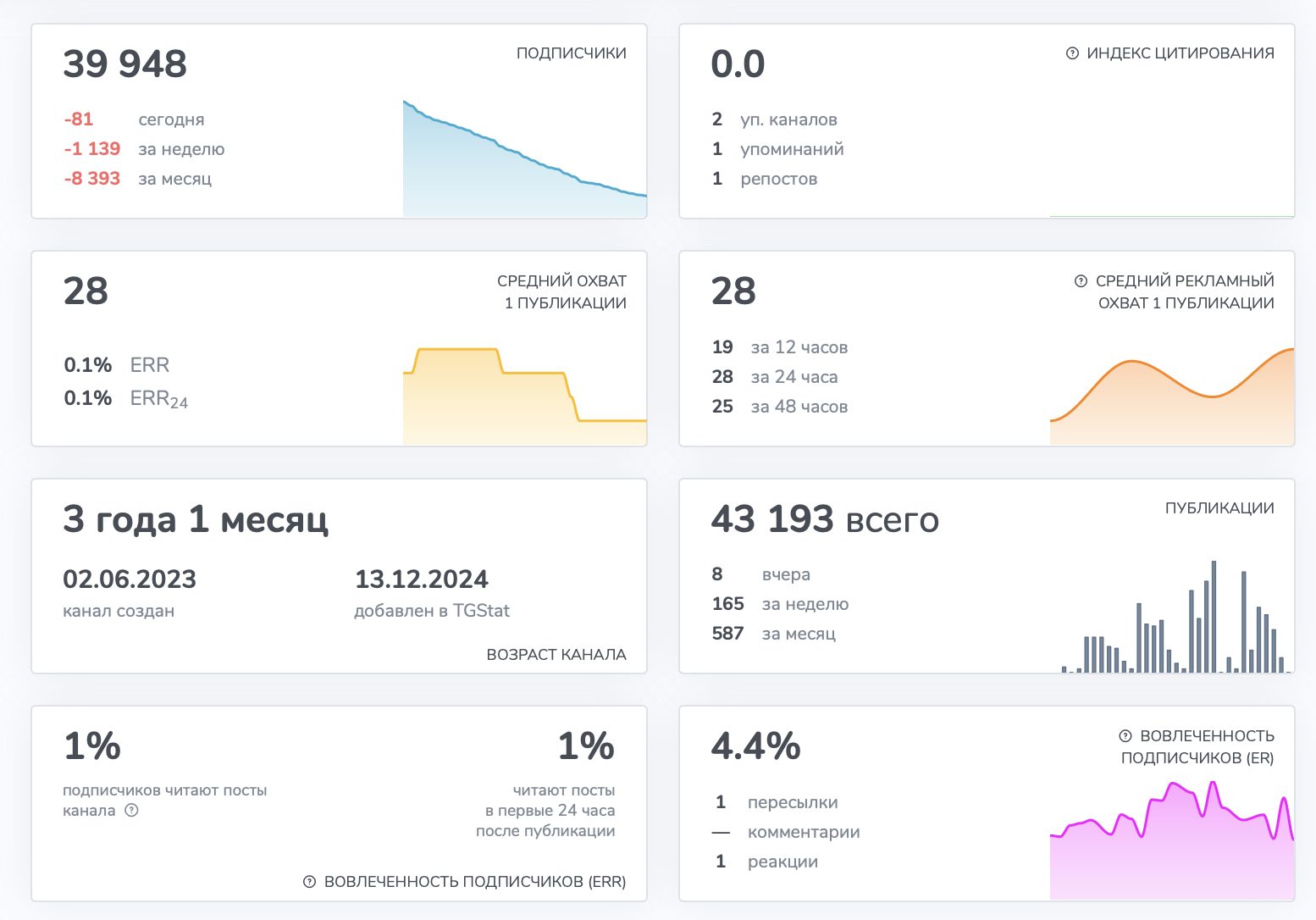The image size is (1316, 920).
Task: Click '3 года 1 месяц' channel age
Action: [x=196, y=519]
